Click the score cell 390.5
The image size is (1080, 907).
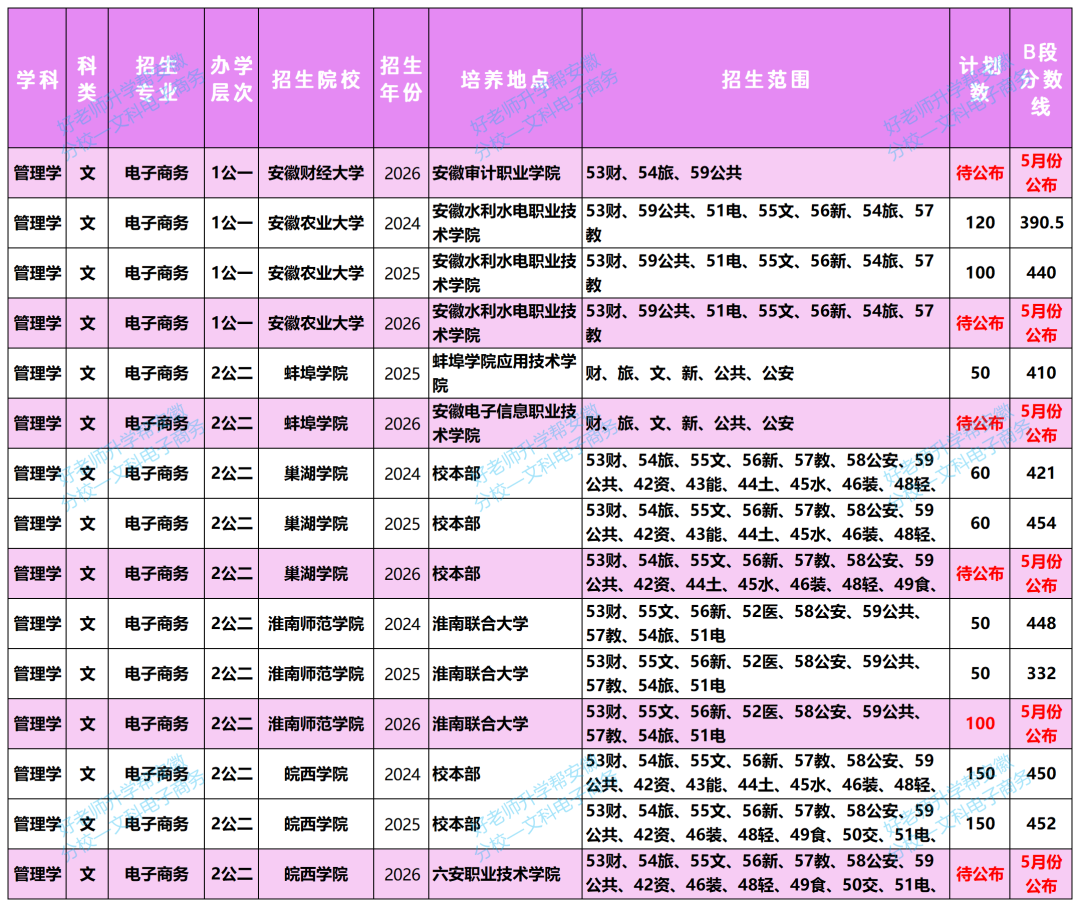click(x=1041, y=222)
